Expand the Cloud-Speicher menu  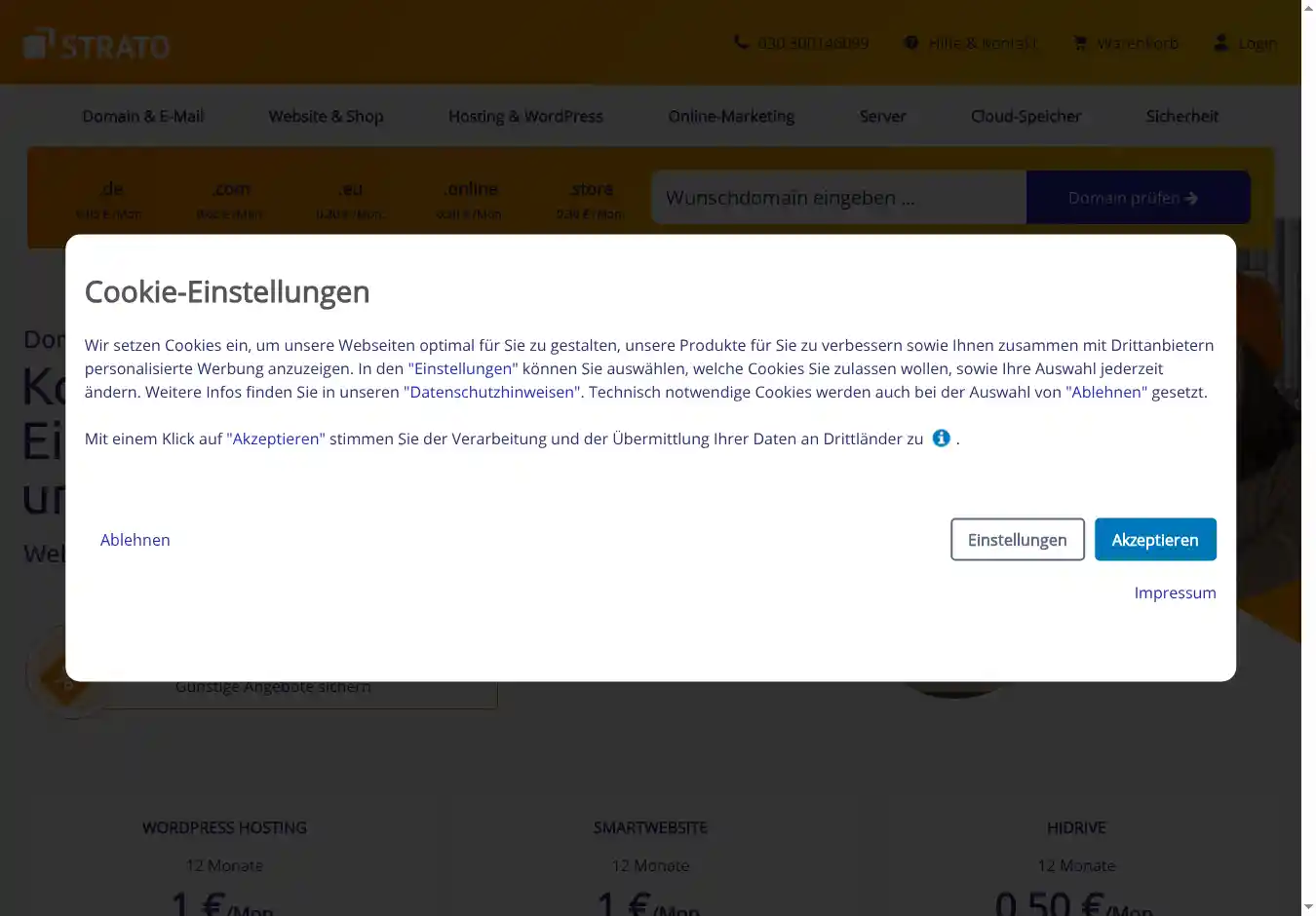[x=1026, y=116]
